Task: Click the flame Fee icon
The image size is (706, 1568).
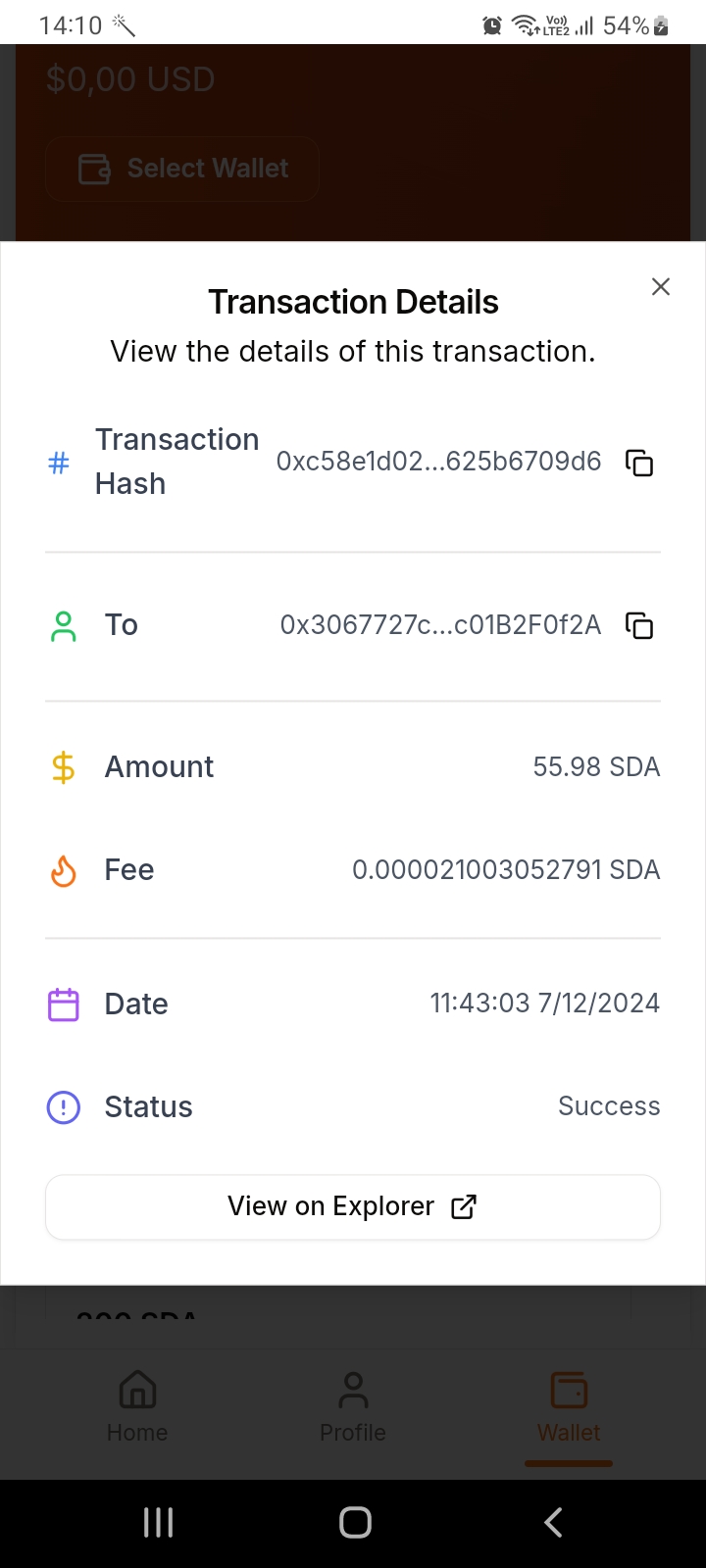Action: coord(63,870)
